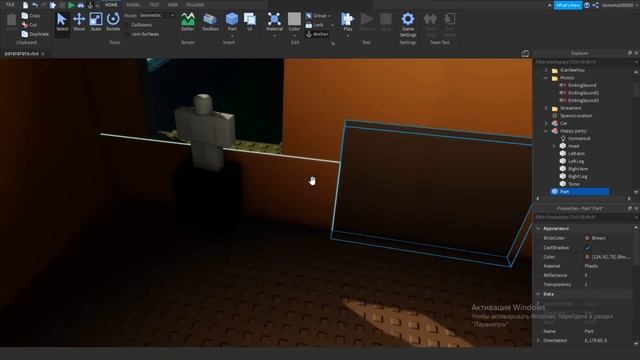640x360 pixels.
Task: Activate the Scale tool
Action: 96,22
